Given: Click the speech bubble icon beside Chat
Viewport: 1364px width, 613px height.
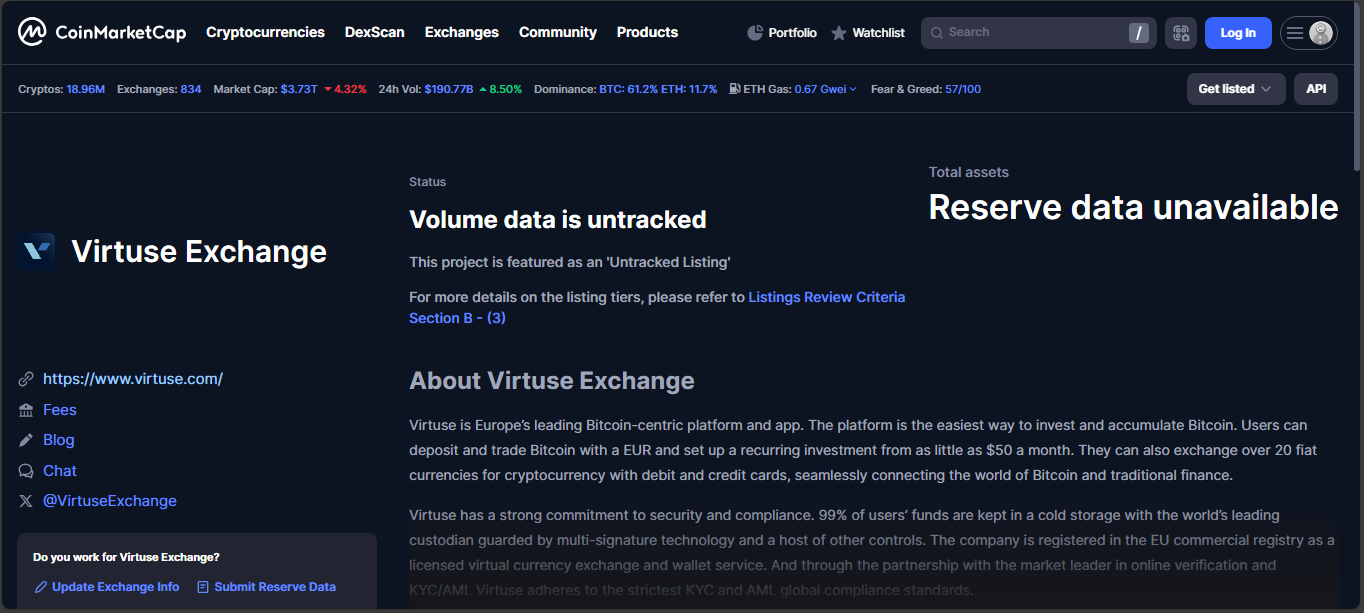Looking at the screenshot, I should tap(26, 471).
